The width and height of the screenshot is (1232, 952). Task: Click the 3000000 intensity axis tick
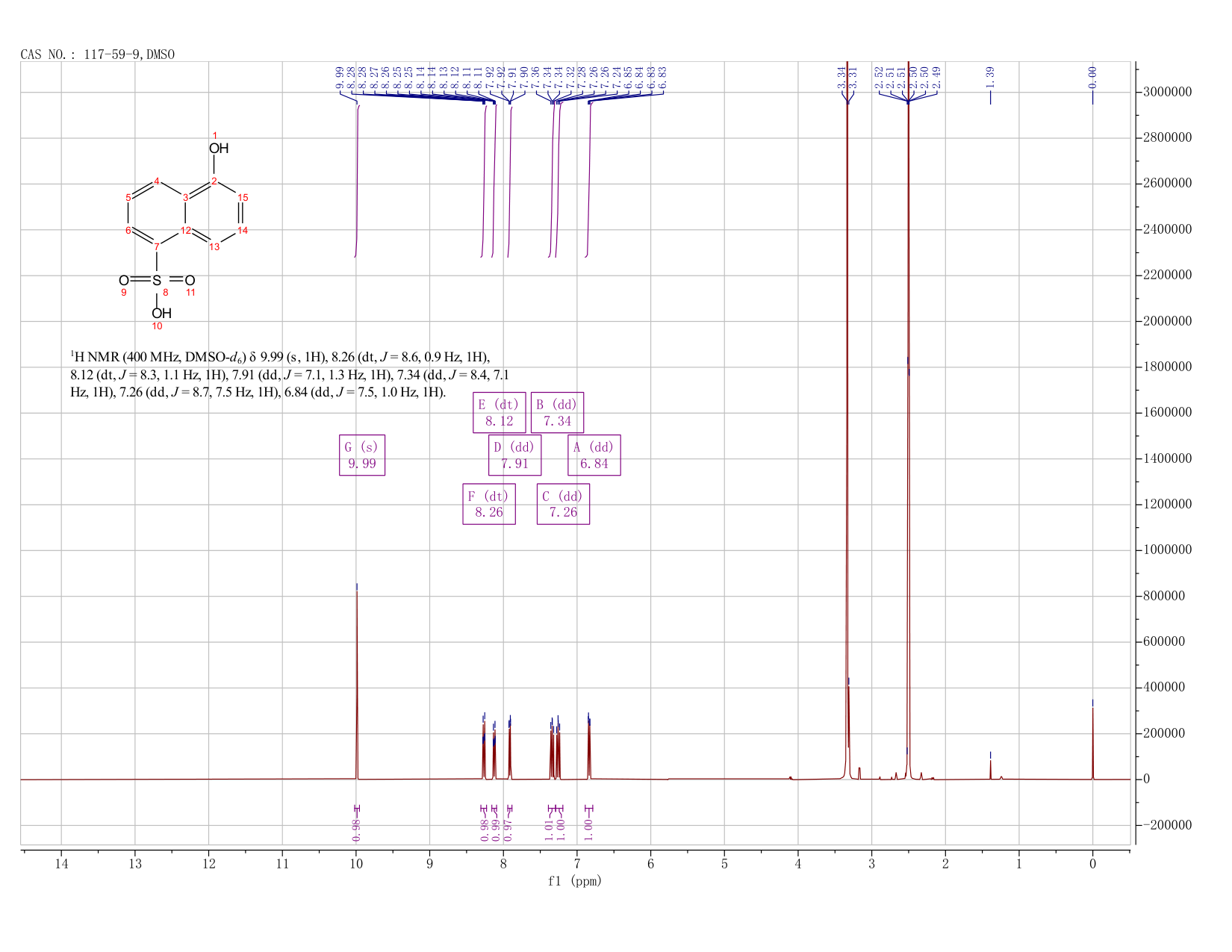point(1166,92)
